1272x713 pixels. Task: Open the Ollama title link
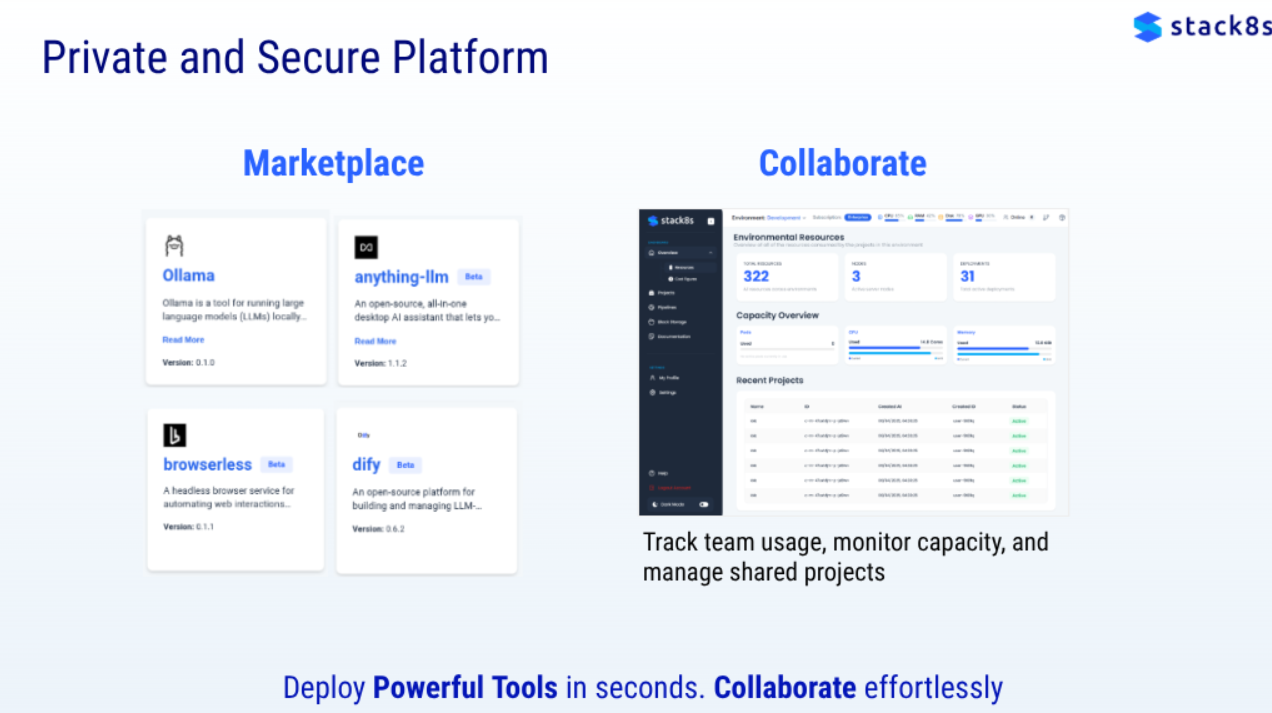[189, 275]
